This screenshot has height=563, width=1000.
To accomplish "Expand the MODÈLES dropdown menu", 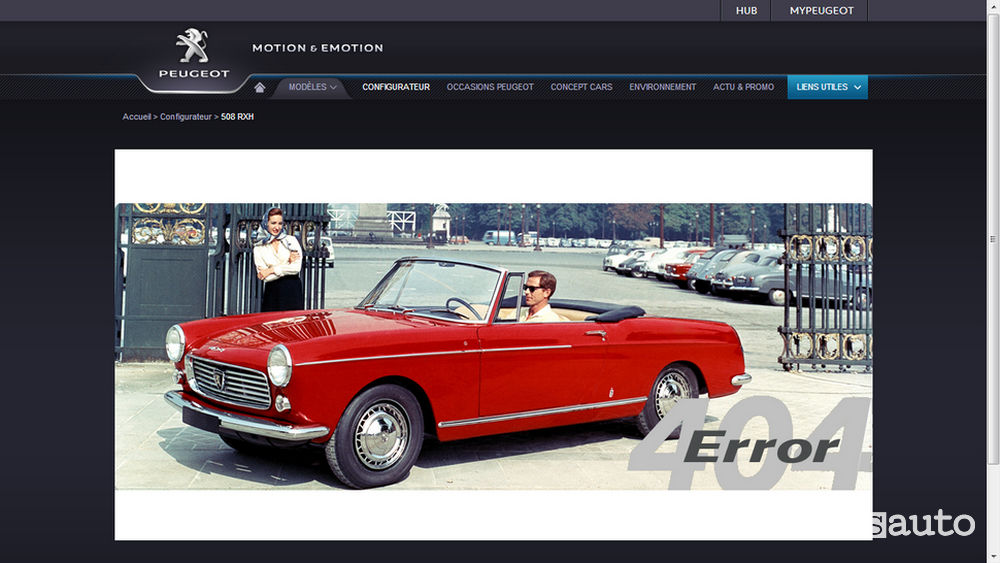I will coord(312,87).
